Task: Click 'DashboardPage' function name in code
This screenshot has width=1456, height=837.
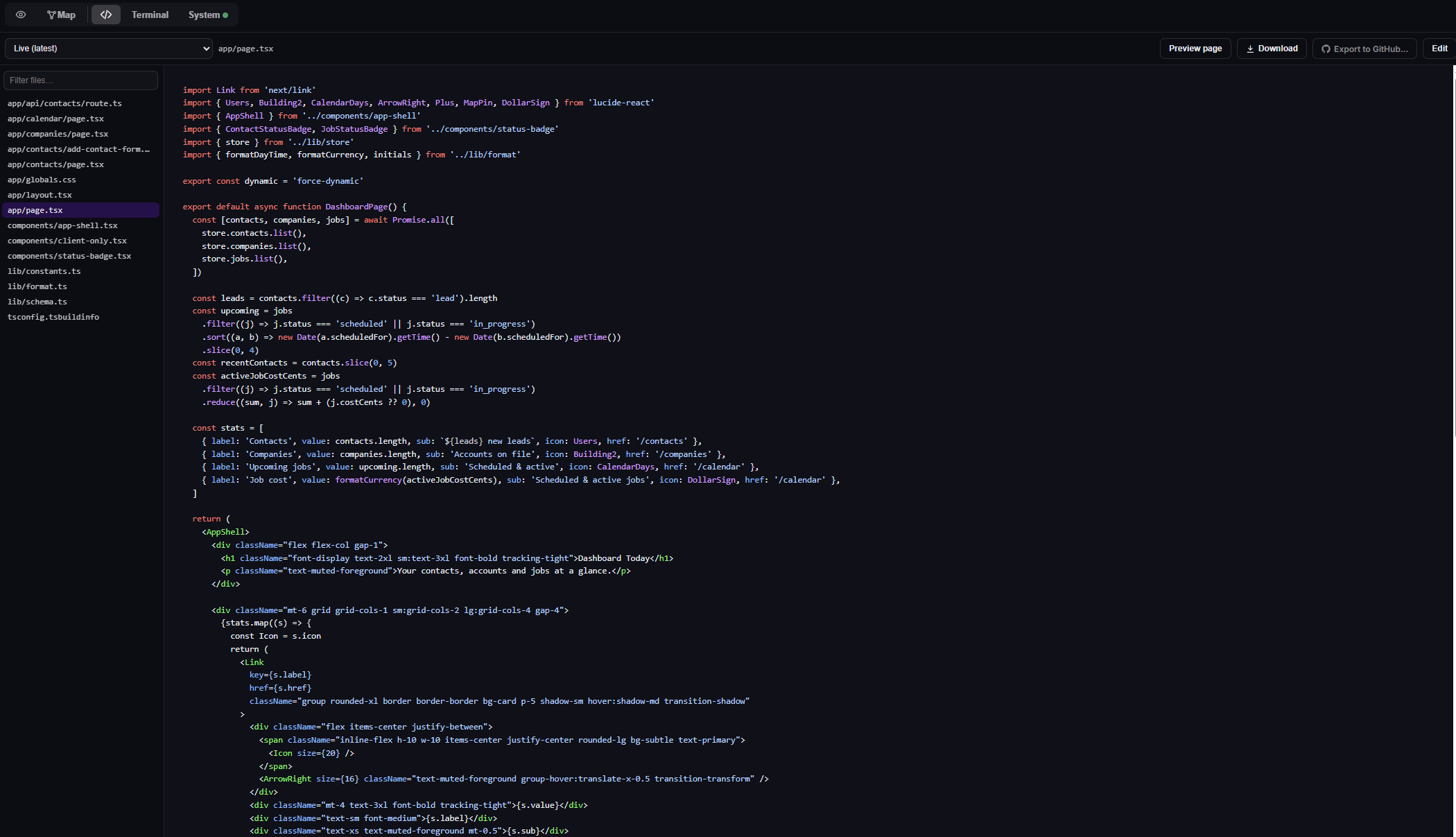Action: tap(356, 207)
